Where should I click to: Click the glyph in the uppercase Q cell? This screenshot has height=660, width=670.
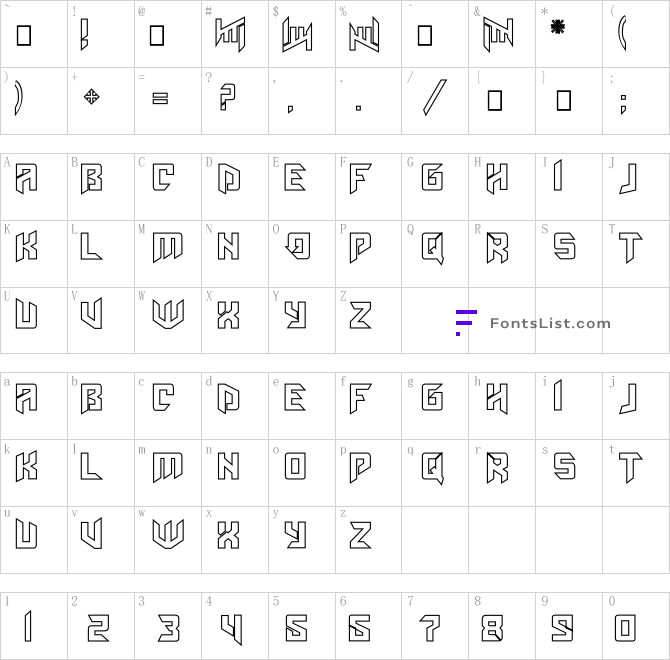(x=431, y=246)
